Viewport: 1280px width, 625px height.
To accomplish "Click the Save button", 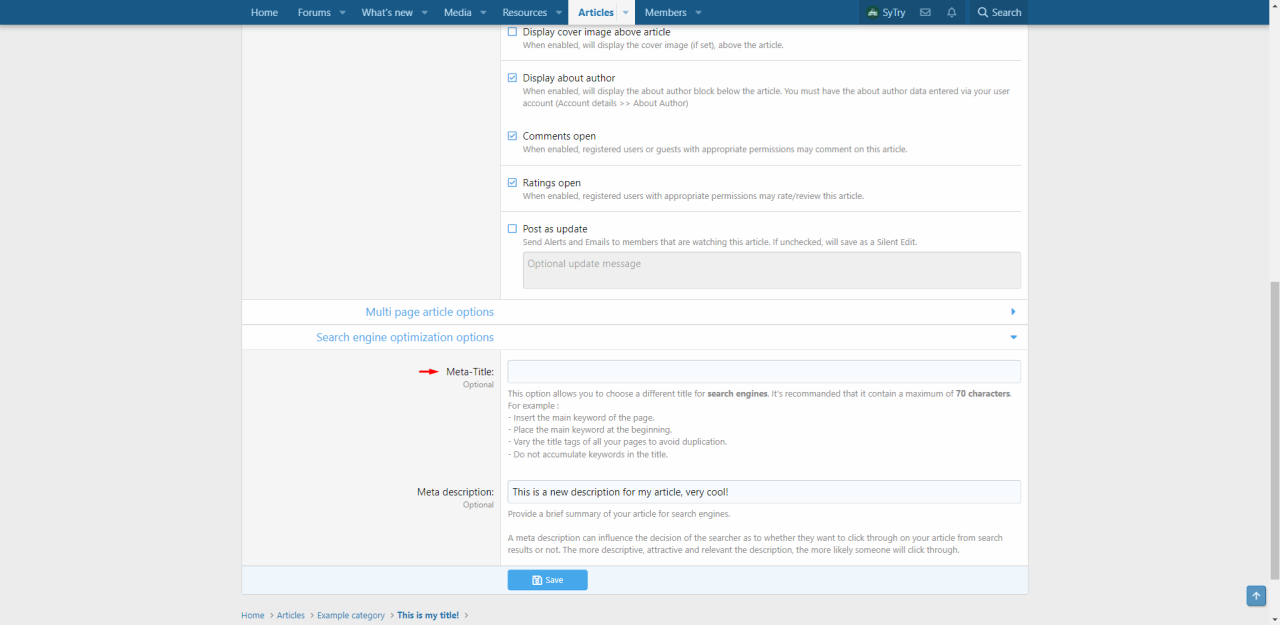I will click(547, 580).
